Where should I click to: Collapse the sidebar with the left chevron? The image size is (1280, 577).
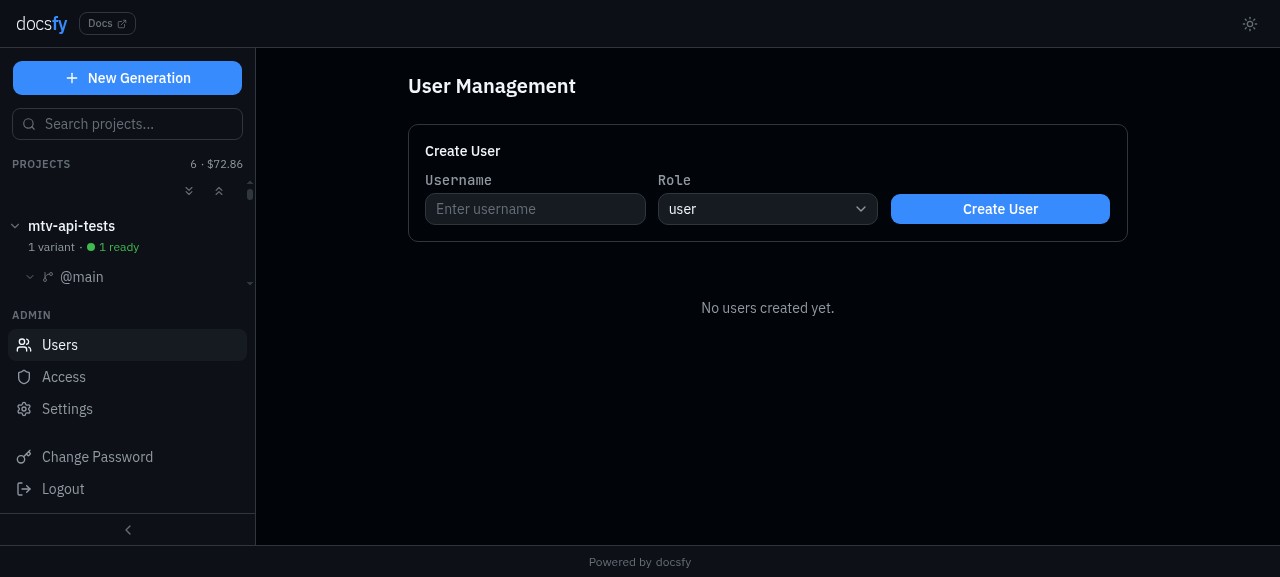pos(128,530)
